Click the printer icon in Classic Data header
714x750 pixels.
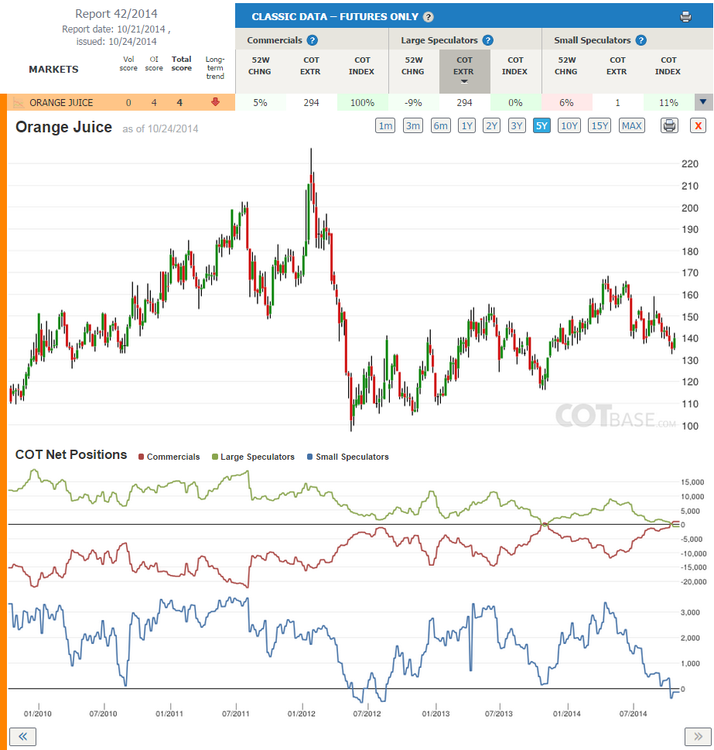pyautogui.click(x=685, y=17)
